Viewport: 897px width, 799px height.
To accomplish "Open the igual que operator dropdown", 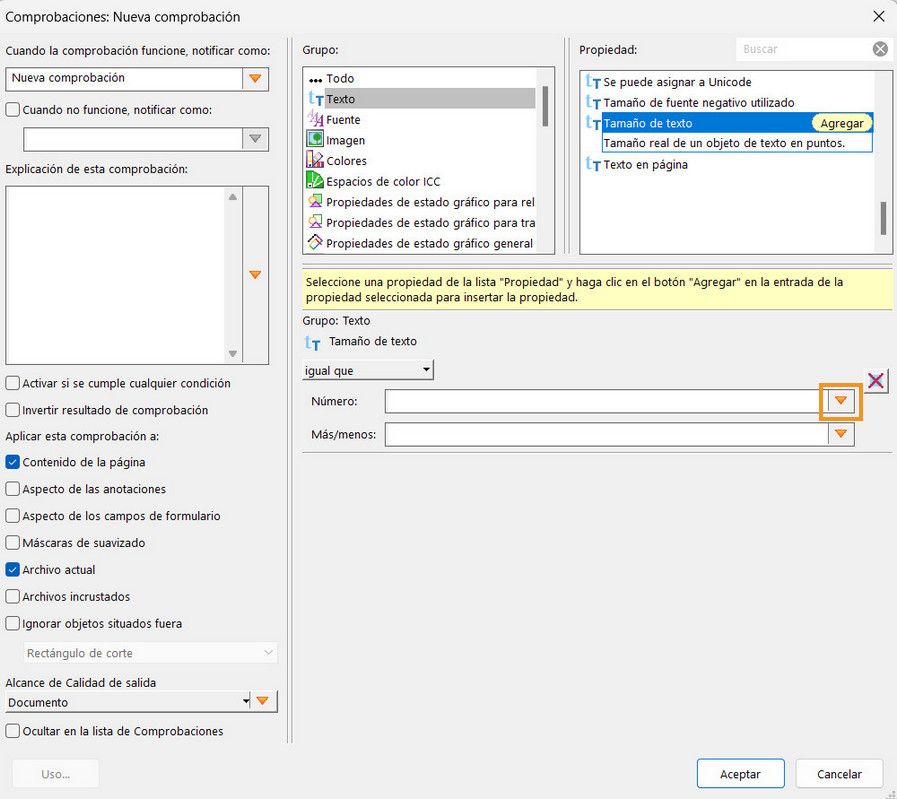I will click(x=368, y=371).
